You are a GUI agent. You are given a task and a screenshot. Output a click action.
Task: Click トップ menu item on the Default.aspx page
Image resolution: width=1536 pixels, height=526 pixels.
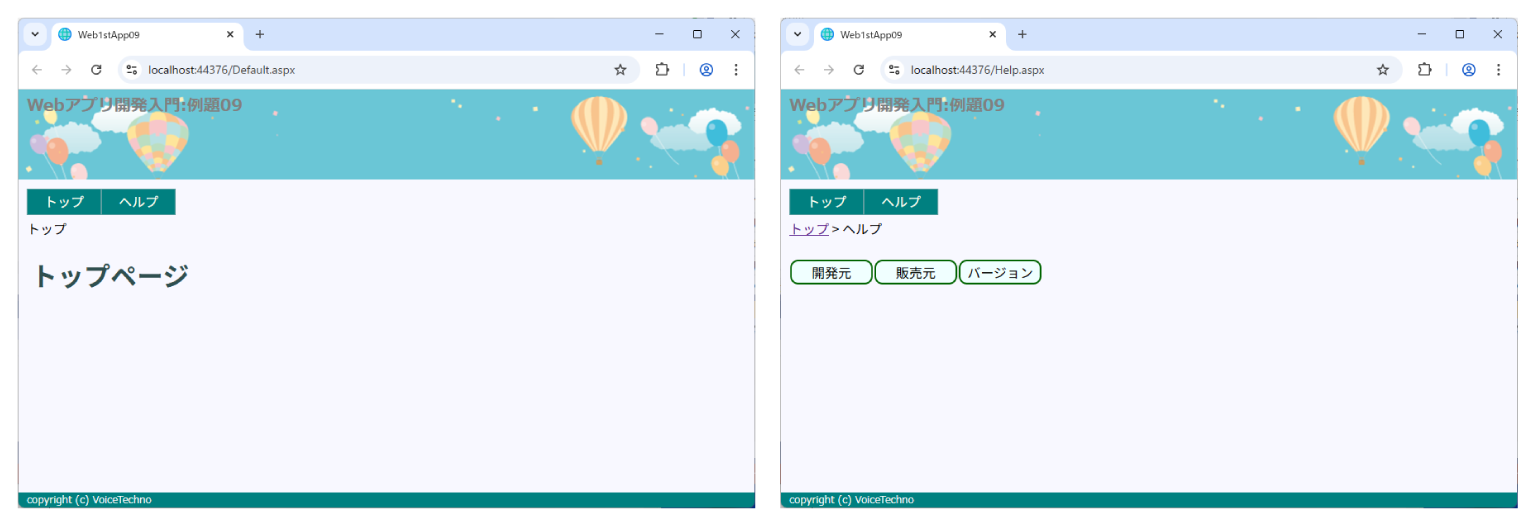click(x=64, y=202)
